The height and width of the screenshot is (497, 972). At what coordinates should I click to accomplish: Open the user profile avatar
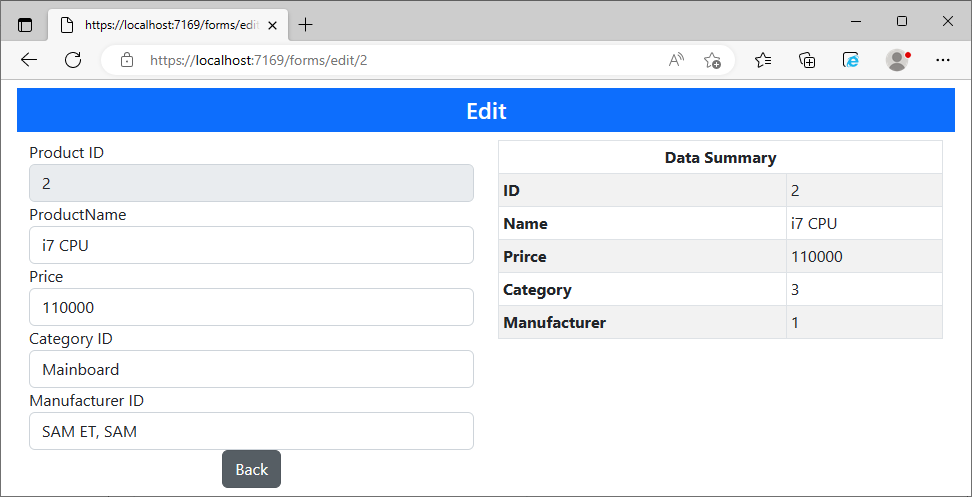click(x=897, y=60)
